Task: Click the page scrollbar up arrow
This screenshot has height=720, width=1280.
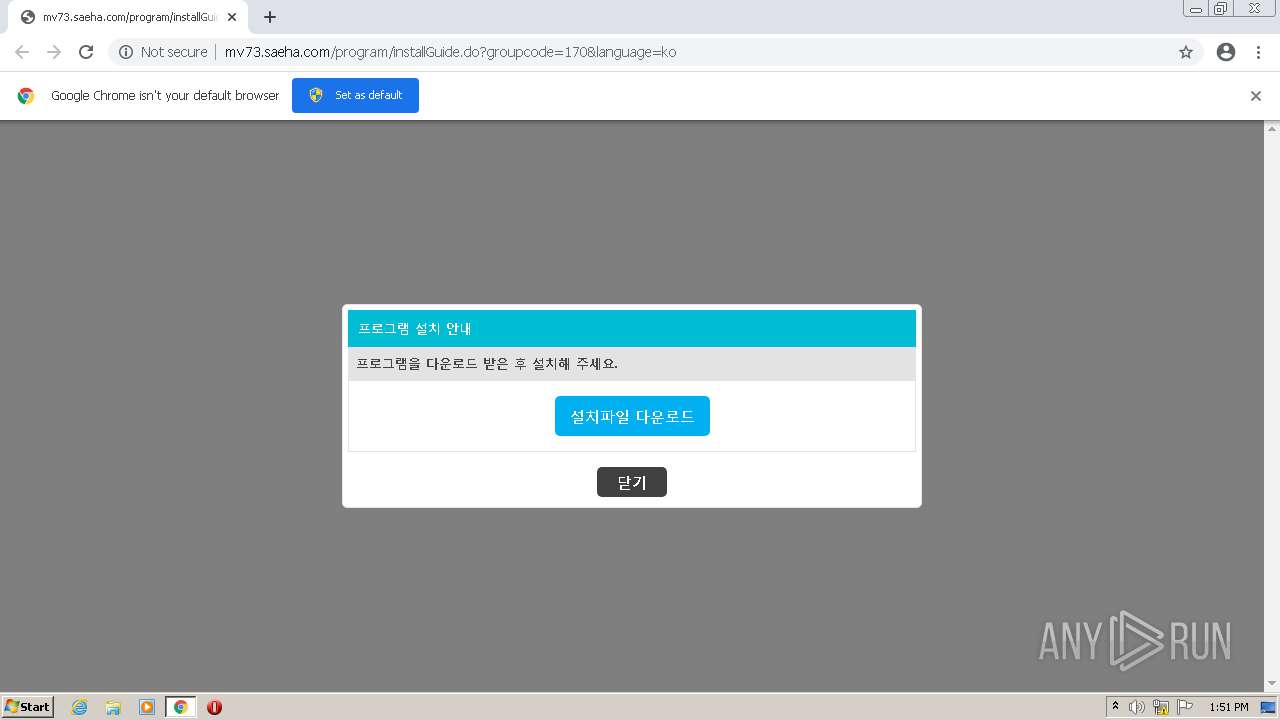Action: point(1272,128)
